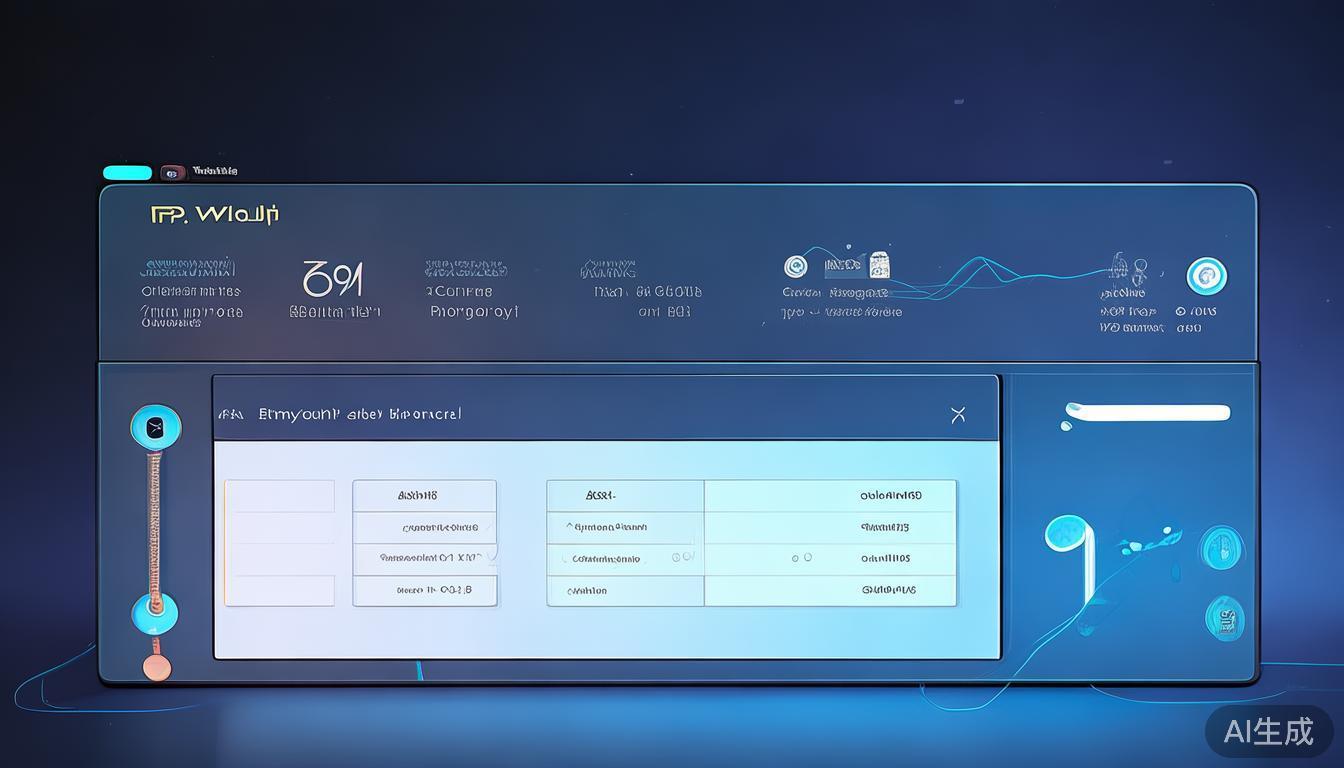Click the glowing cyan circle icon below the sidebar
The image size is (1344, 768).
[155, 614]
